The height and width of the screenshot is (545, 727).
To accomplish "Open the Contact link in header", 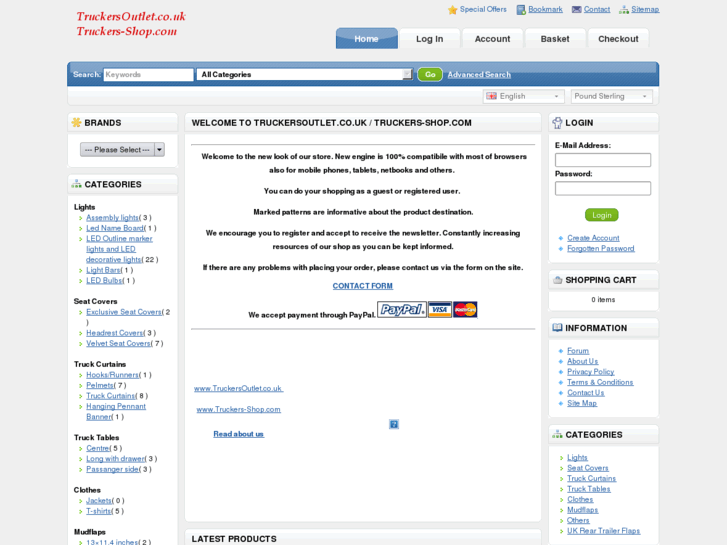I will 597,9.
